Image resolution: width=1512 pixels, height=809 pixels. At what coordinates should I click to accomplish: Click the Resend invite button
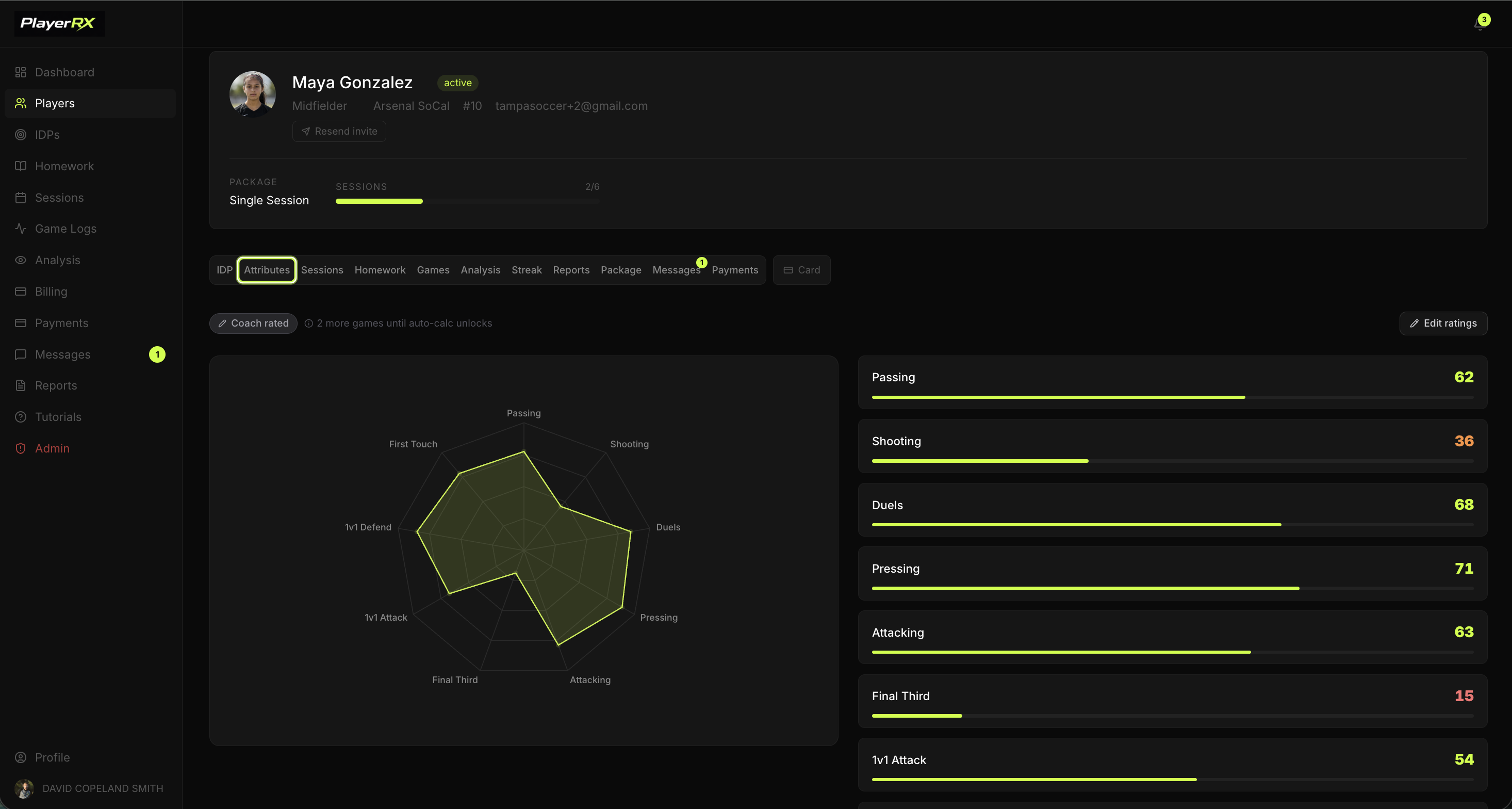click(339, 132)
